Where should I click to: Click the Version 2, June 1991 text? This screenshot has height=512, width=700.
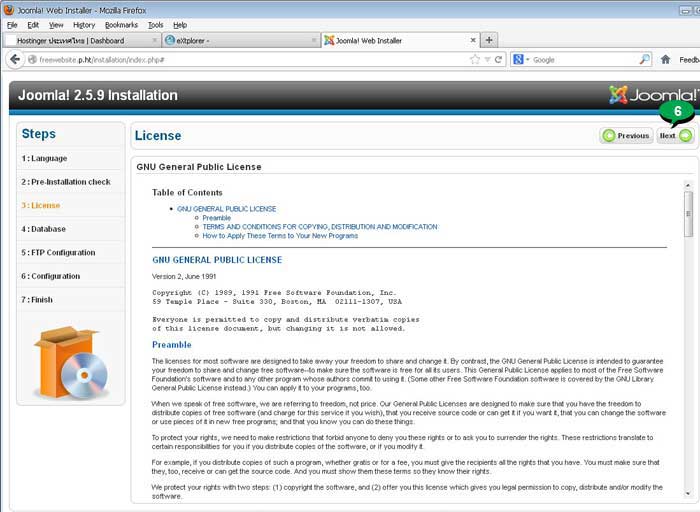tap(184, 276)
